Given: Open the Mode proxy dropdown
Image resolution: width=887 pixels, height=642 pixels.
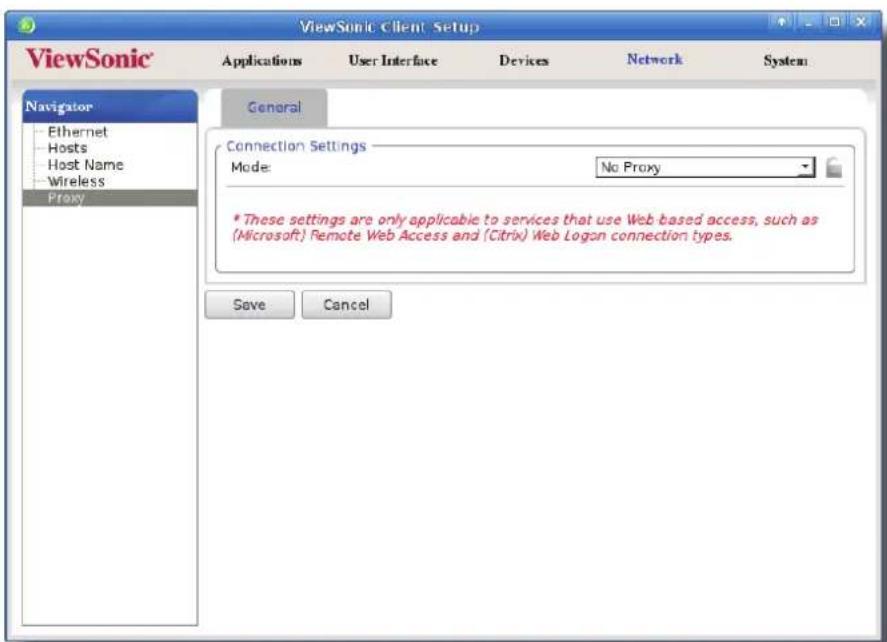Looking at the screenshot, I should click(x=705, y=167).
